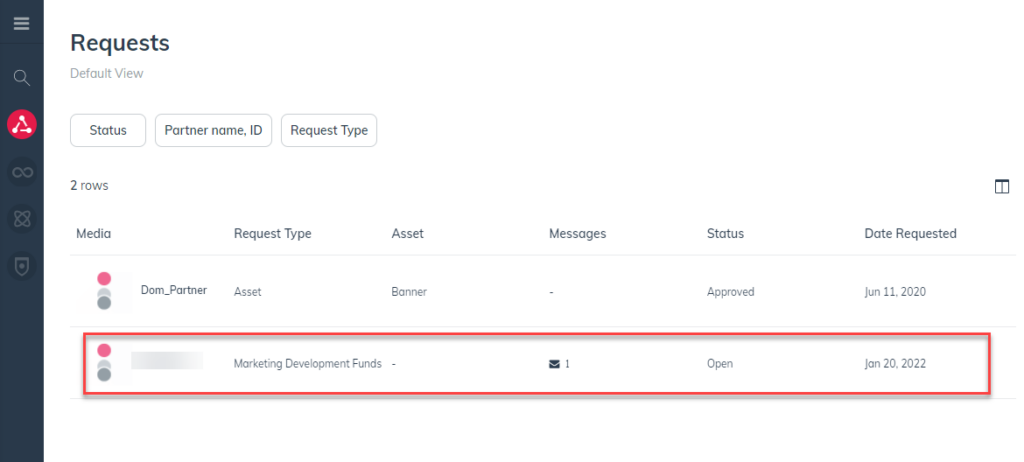Sort by Date Requested column header
1024x462 pixels.
910,234
